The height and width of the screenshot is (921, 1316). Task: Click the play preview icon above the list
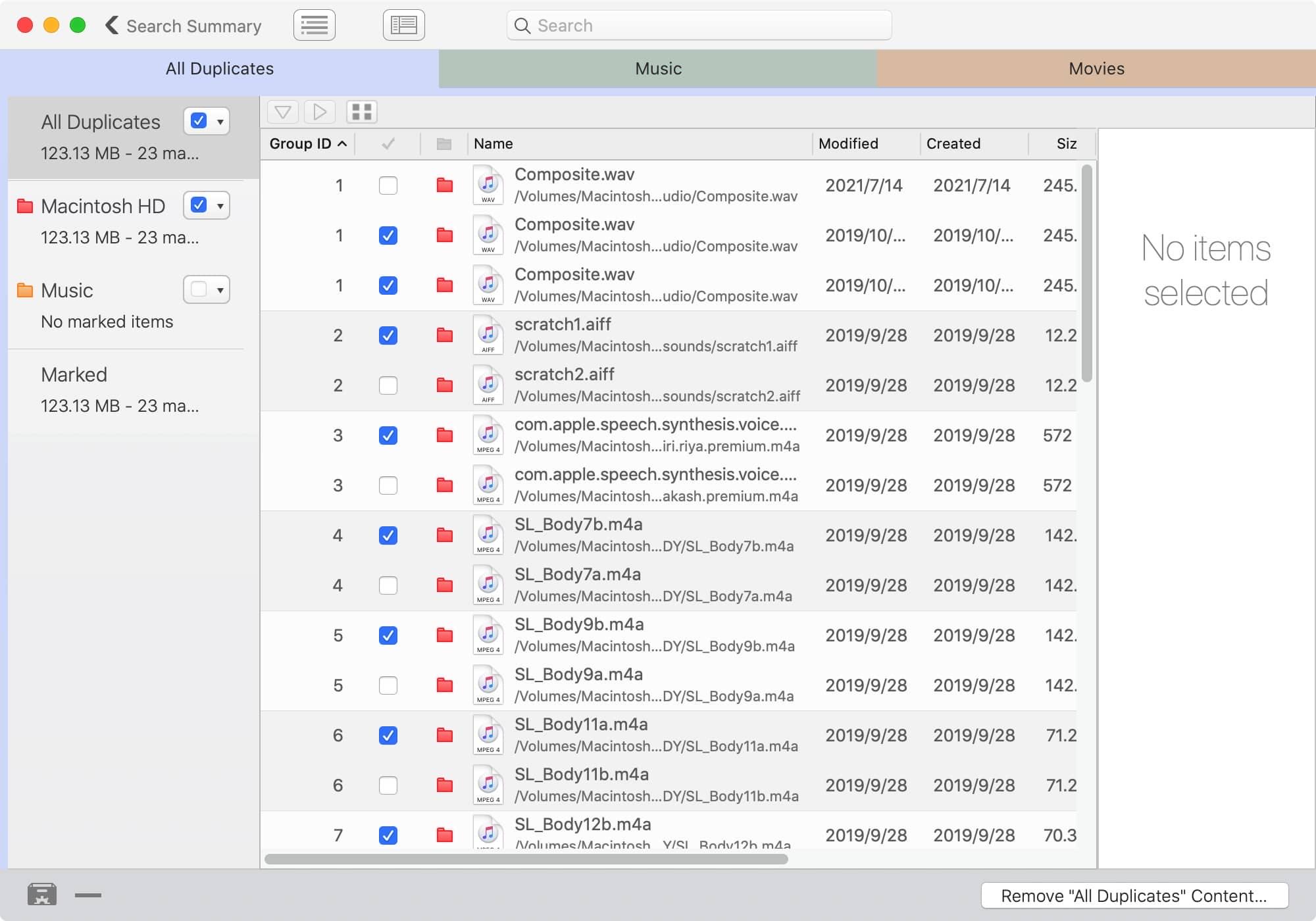click(320, 112)
